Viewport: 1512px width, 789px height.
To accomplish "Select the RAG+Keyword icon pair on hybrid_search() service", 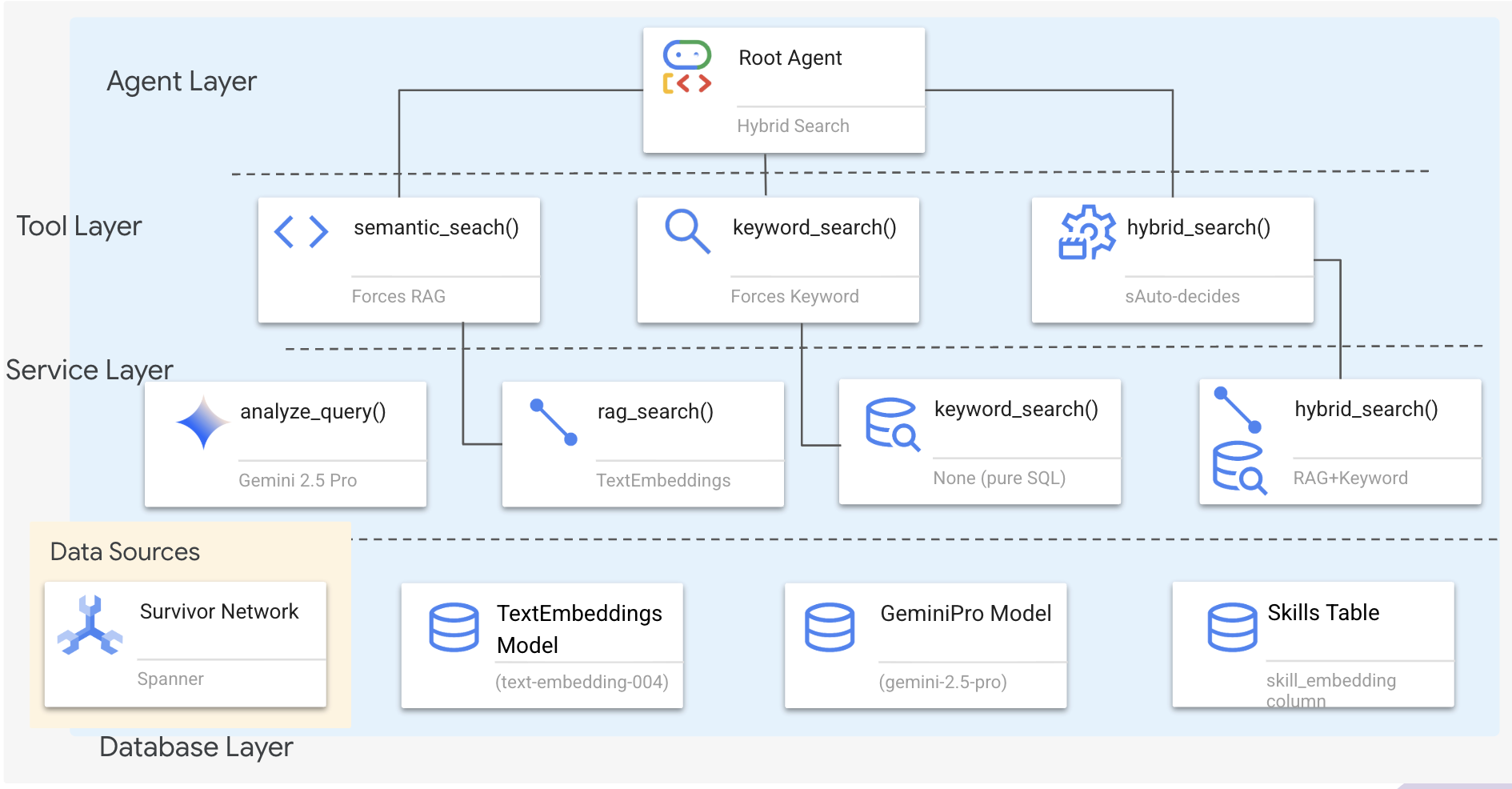I will pyautogui.click(x=1238, y=440).
